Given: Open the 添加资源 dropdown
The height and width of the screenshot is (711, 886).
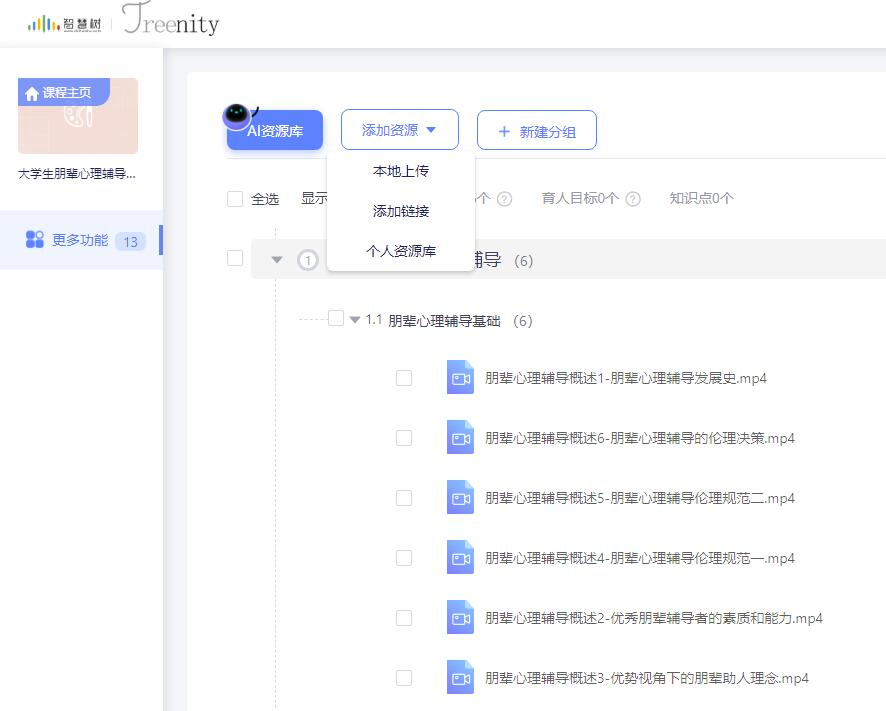Looking at the screenshot, I should pos(399,130).
